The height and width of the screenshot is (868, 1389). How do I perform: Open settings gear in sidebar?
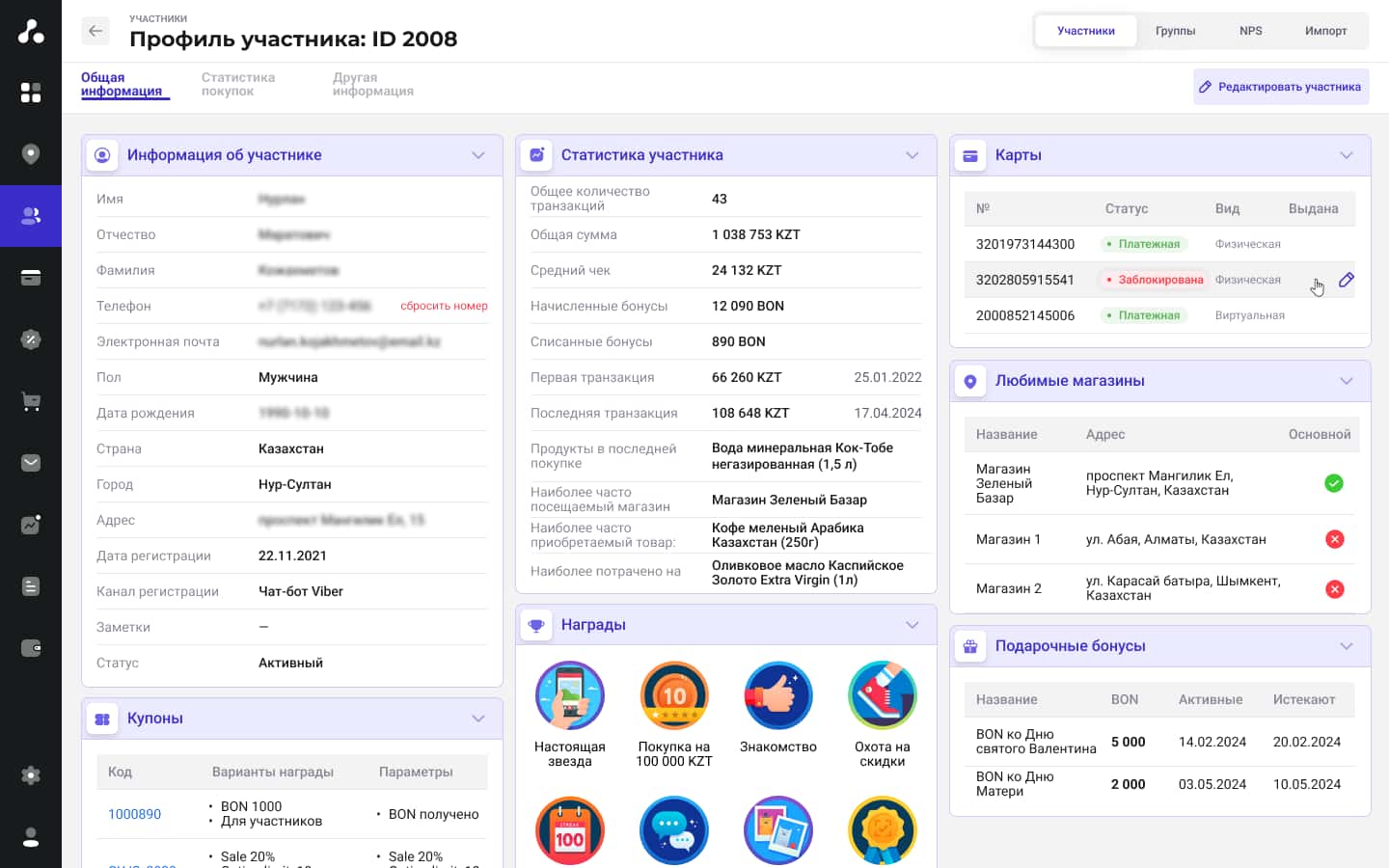click(x=31, y=775)
